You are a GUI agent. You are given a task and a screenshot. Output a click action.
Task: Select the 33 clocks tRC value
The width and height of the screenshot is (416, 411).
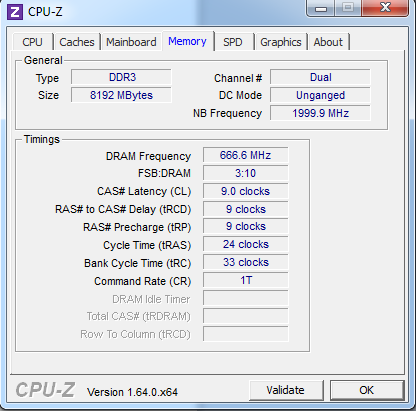246,262
